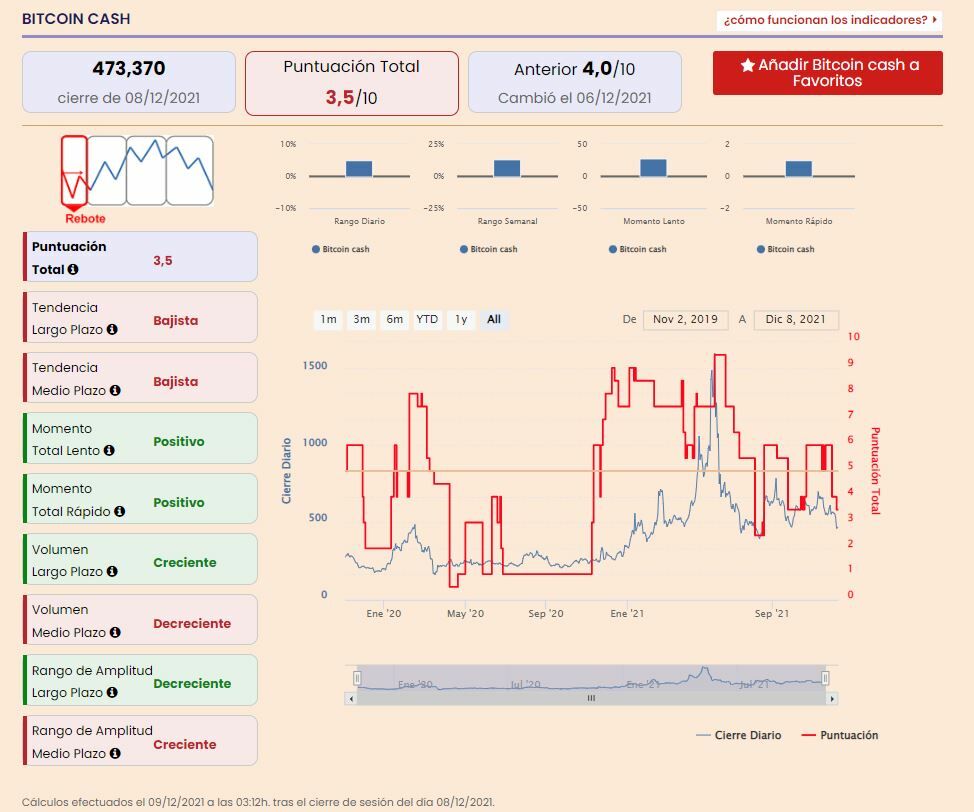Click the Cierre Diario axis title
The height and width of the screenshot is (812, 974).
(x=286, y=470)
